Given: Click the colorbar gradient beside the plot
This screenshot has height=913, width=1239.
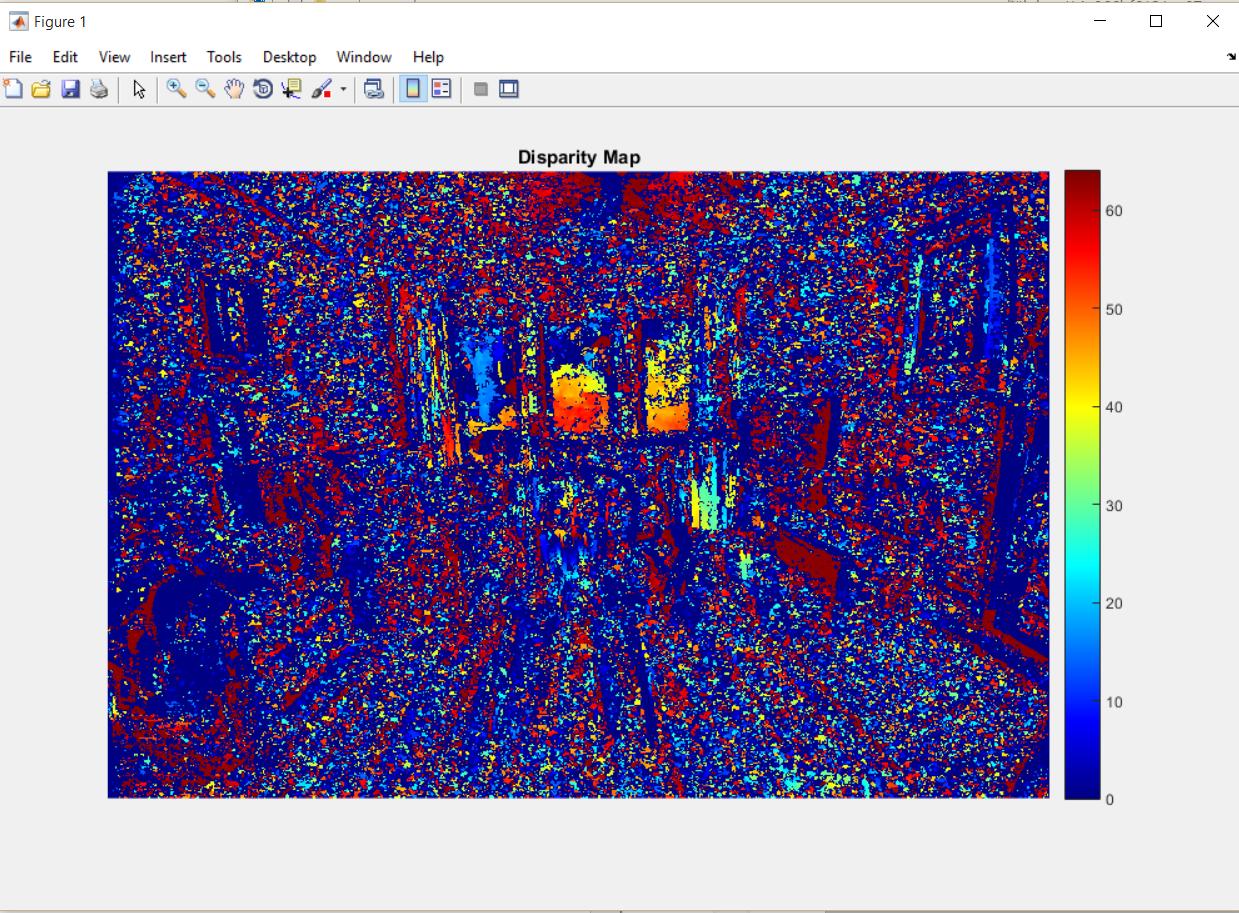Looking at the screenshot, I should tap(1081, 484).
